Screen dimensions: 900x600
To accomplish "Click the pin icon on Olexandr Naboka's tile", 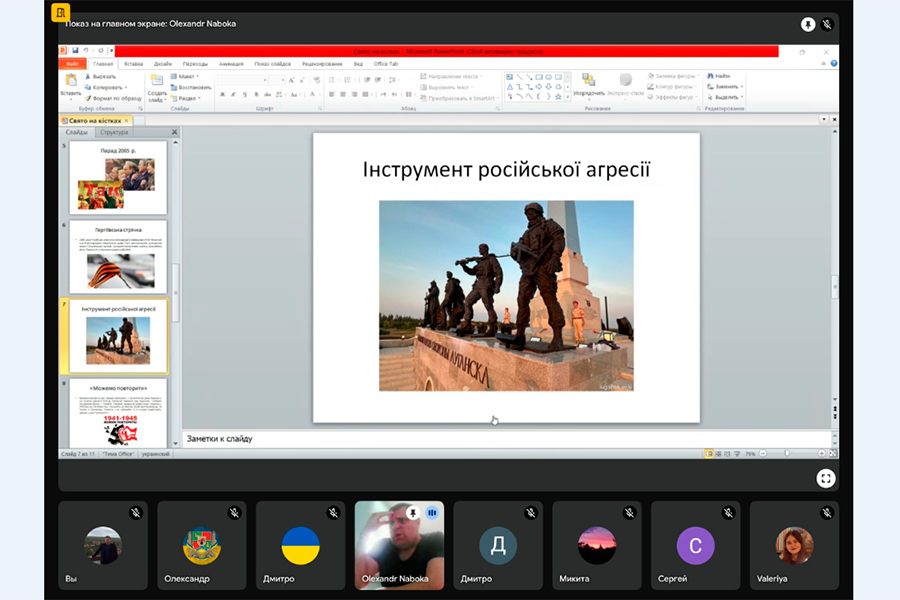I will tap(412, 512).
